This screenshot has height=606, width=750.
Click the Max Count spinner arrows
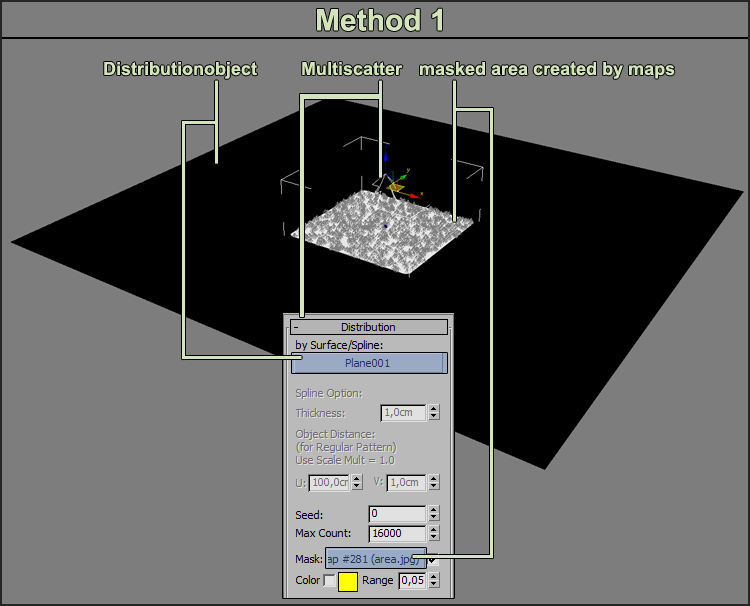433,534
